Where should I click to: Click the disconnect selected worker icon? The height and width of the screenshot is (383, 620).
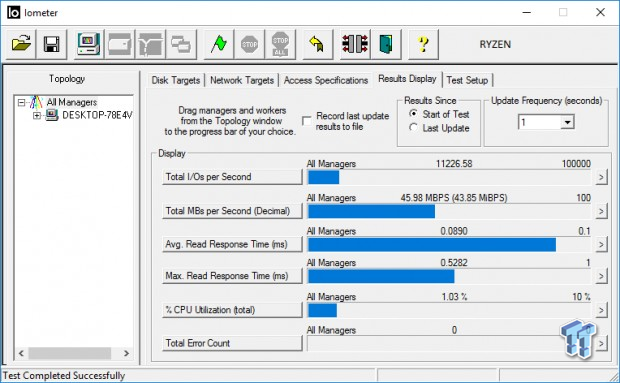pos(355,44)
